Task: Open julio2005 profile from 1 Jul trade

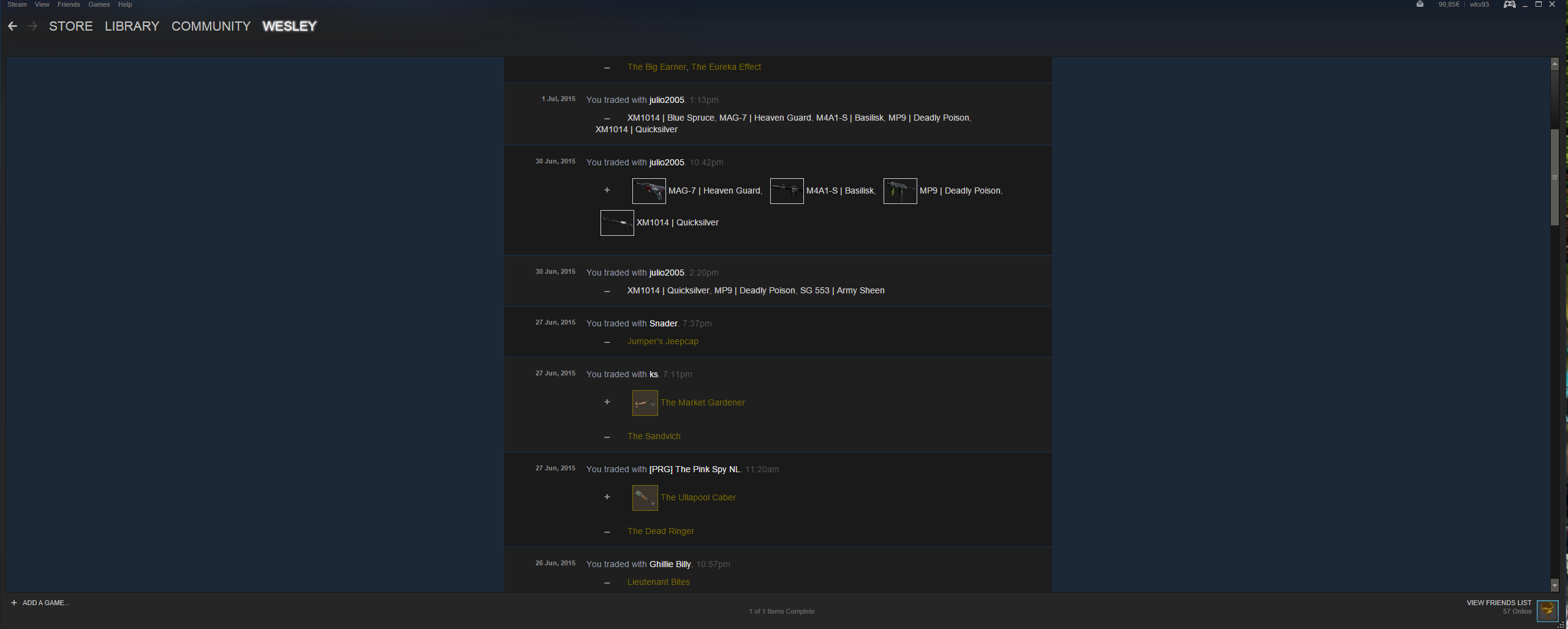Action: click(x=666, y=100)
